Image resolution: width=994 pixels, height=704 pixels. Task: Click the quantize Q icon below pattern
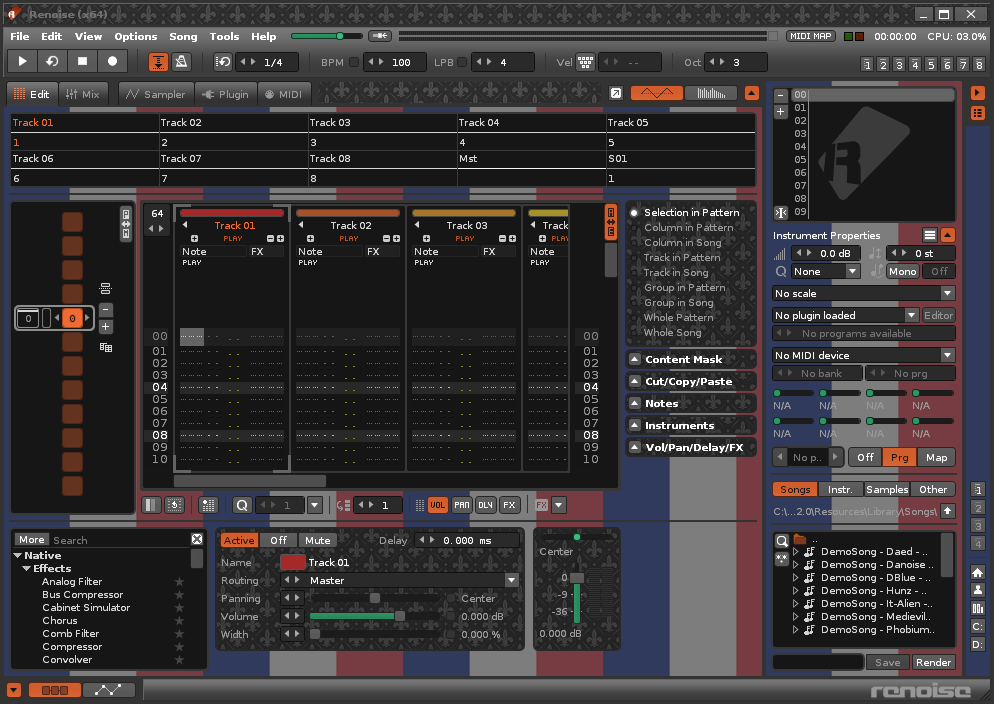(x=242, y=505)
